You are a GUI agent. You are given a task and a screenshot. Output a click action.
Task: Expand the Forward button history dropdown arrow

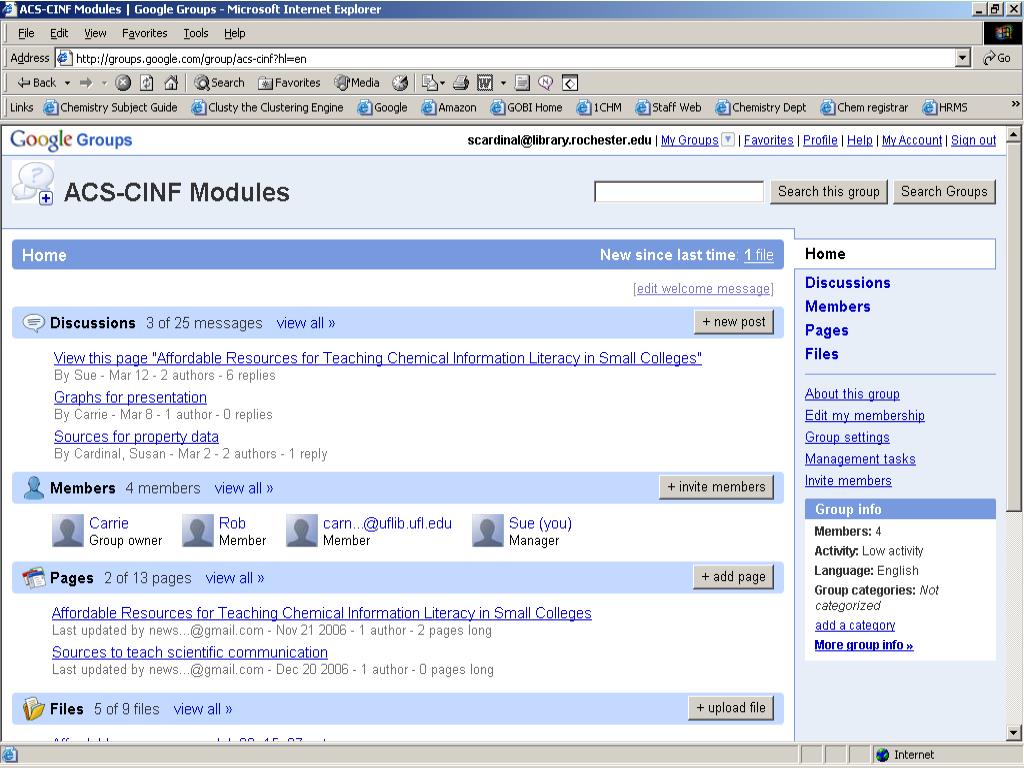click(x=104, y=83)
